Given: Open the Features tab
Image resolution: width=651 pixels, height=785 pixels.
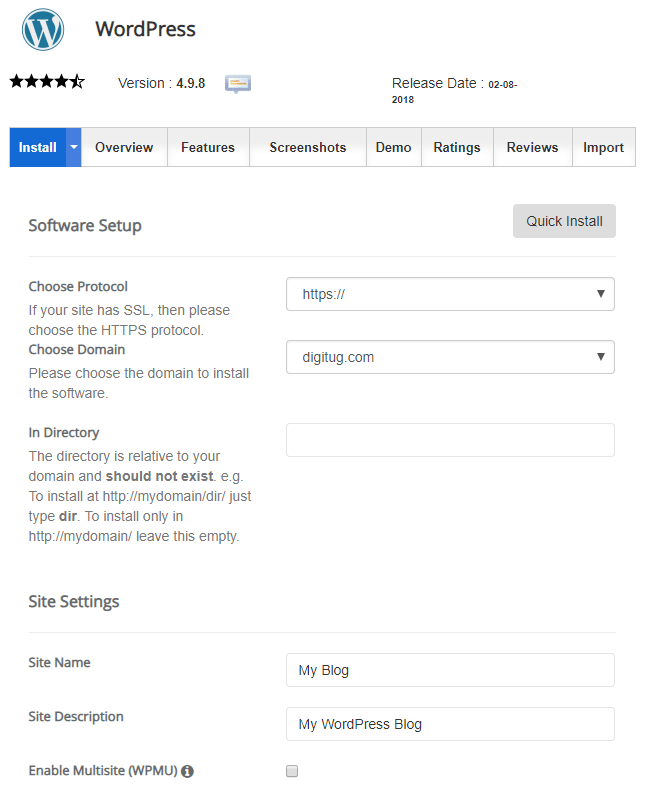Looking at the screenshot, I should point(208,147).
